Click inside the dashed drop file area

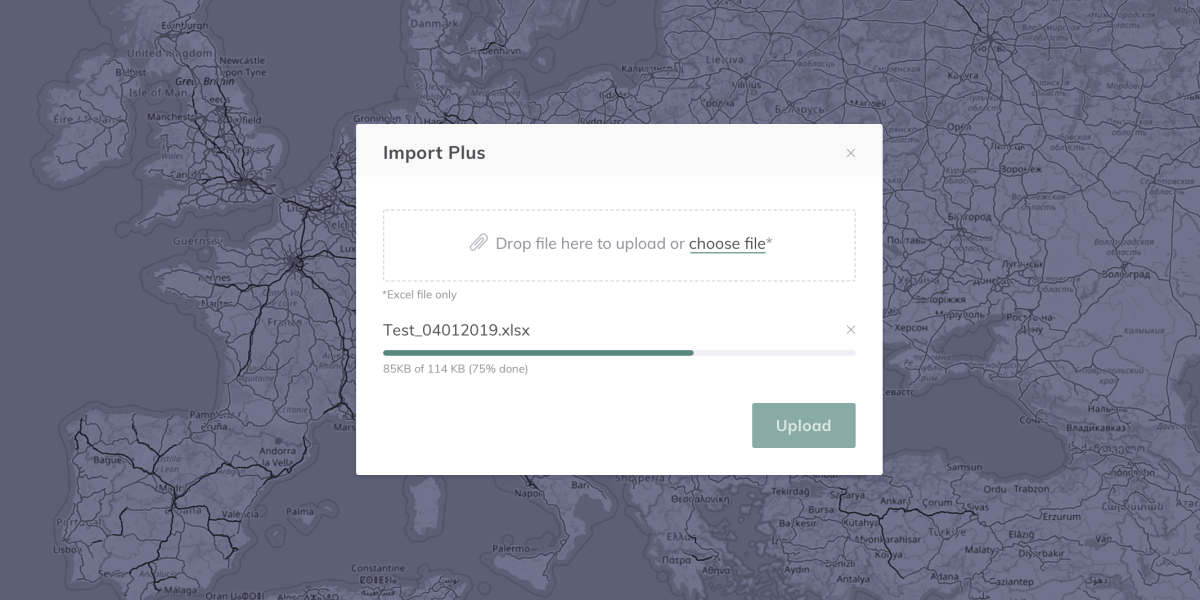click(619, 264)
